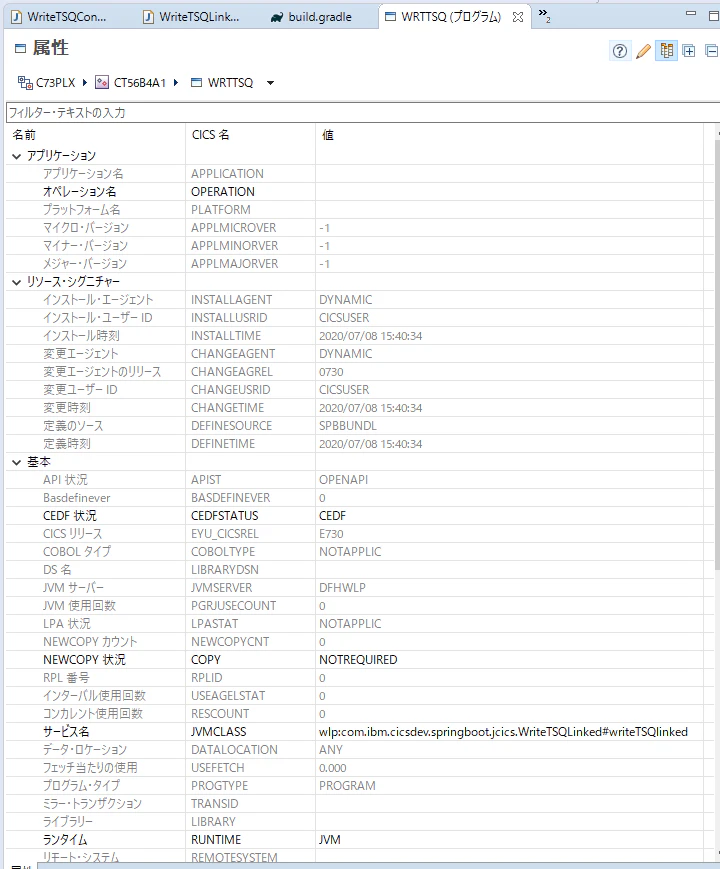Show hidden editor tabs list
Viewport: 720px width, 869px height.
click(544, 15)
